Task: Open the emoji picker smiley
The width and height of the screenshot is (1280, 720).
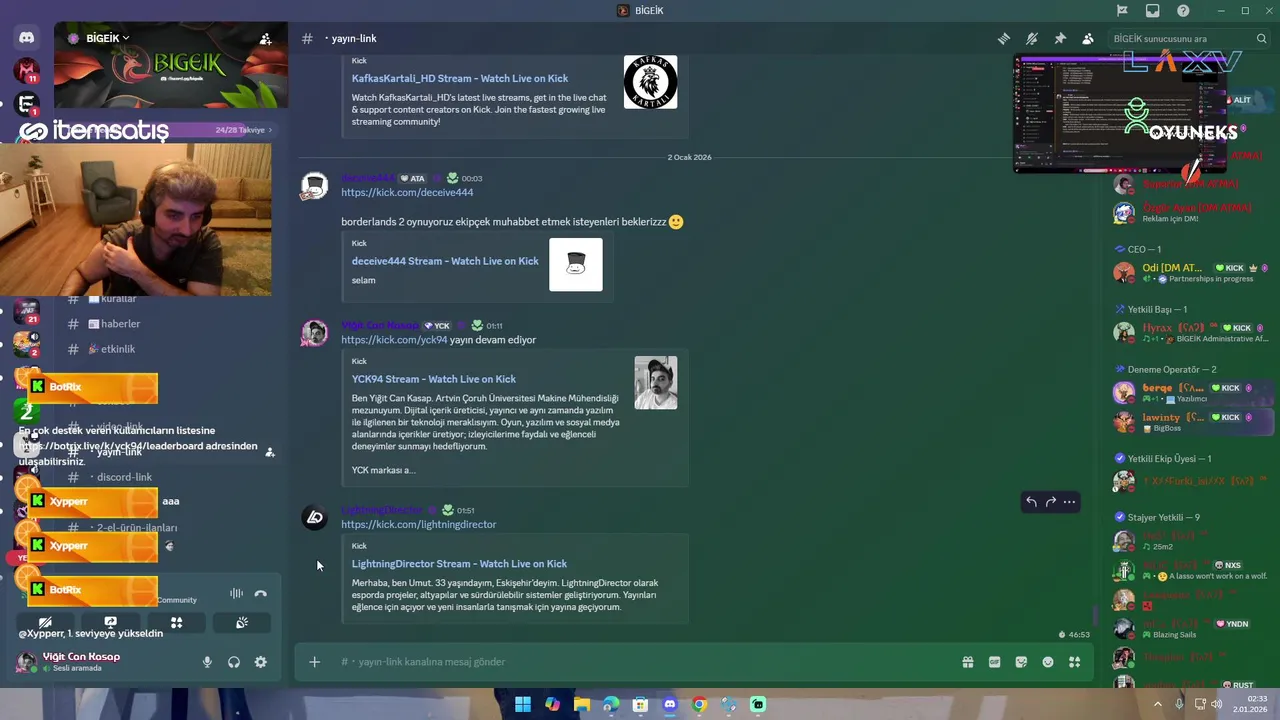Action: pyautogui.click(x=1048, y=662)
